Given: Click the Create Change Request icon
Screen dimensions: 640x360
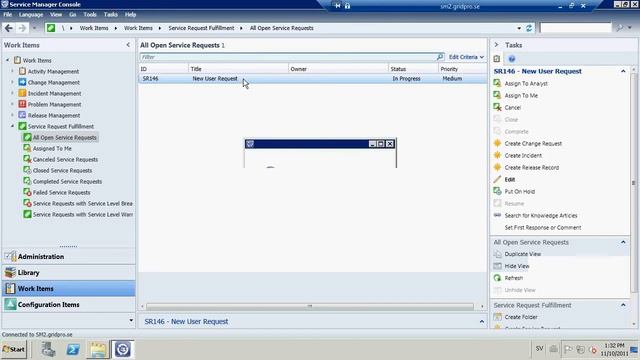Looking at the screenshot, I should click(497, 143).
